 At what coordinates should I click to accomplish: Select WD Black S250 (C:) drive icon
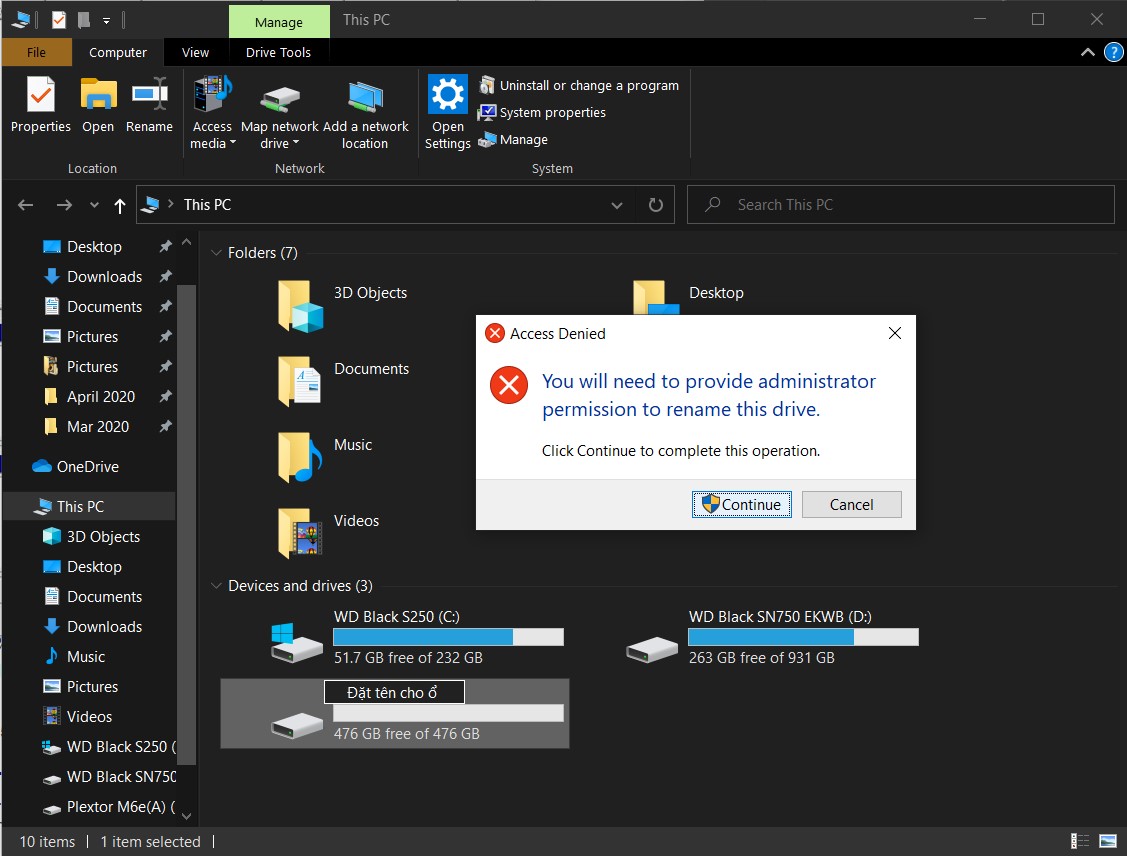[x=295, y=643]
